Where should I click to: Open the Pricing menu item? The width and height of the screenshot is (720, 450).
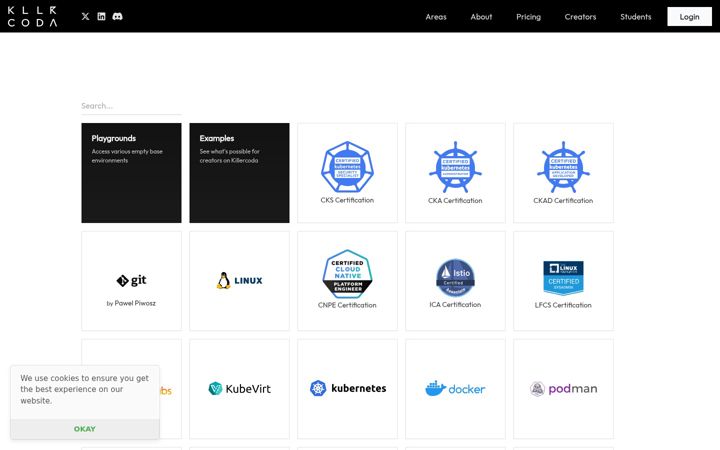click(529, 17)
